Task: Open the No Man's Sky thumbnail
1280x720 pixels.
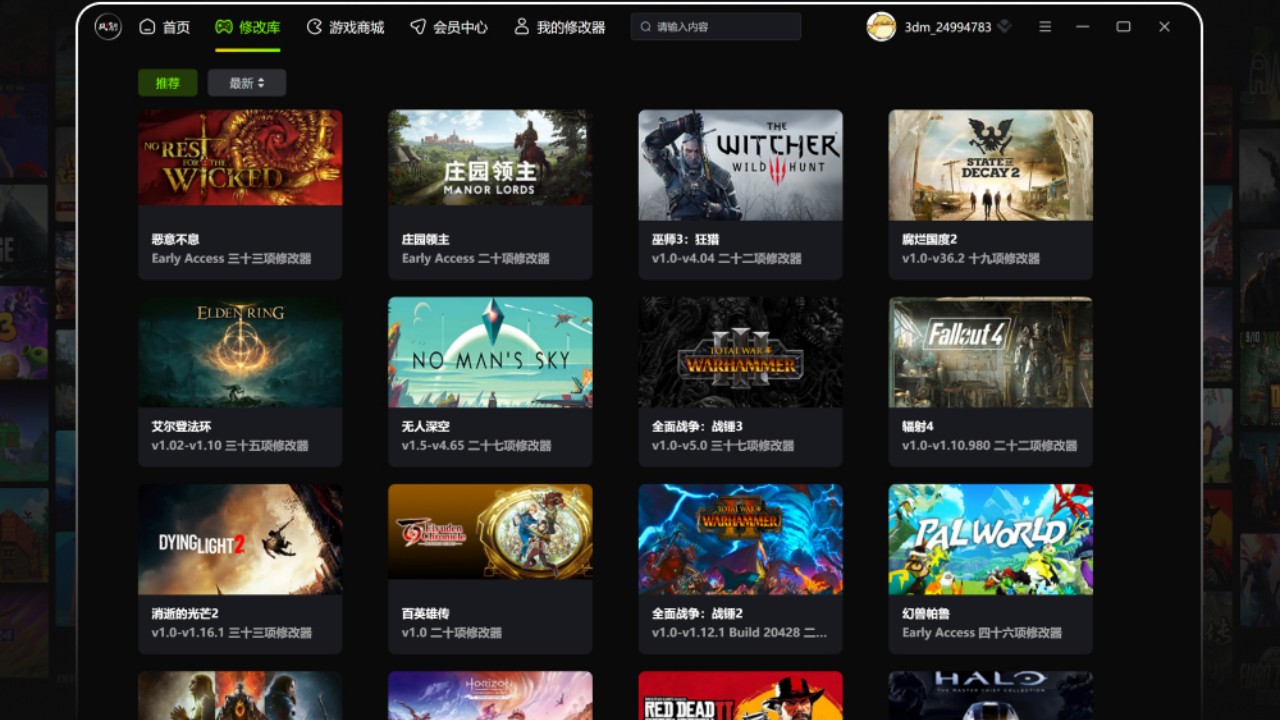Action: (x=490, y=352)
